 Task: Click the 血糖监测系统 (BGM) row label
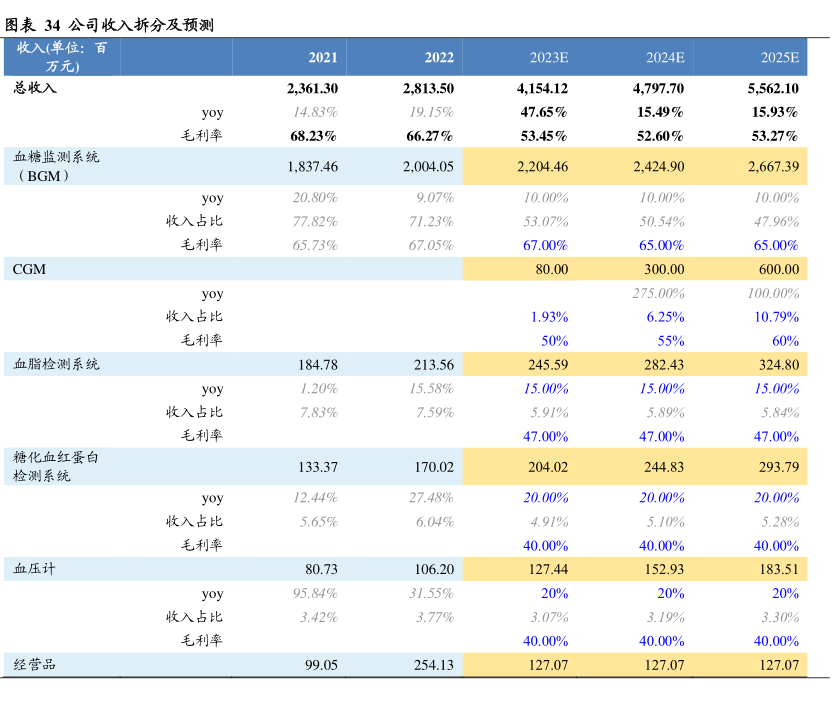click(x=56, y=166)
